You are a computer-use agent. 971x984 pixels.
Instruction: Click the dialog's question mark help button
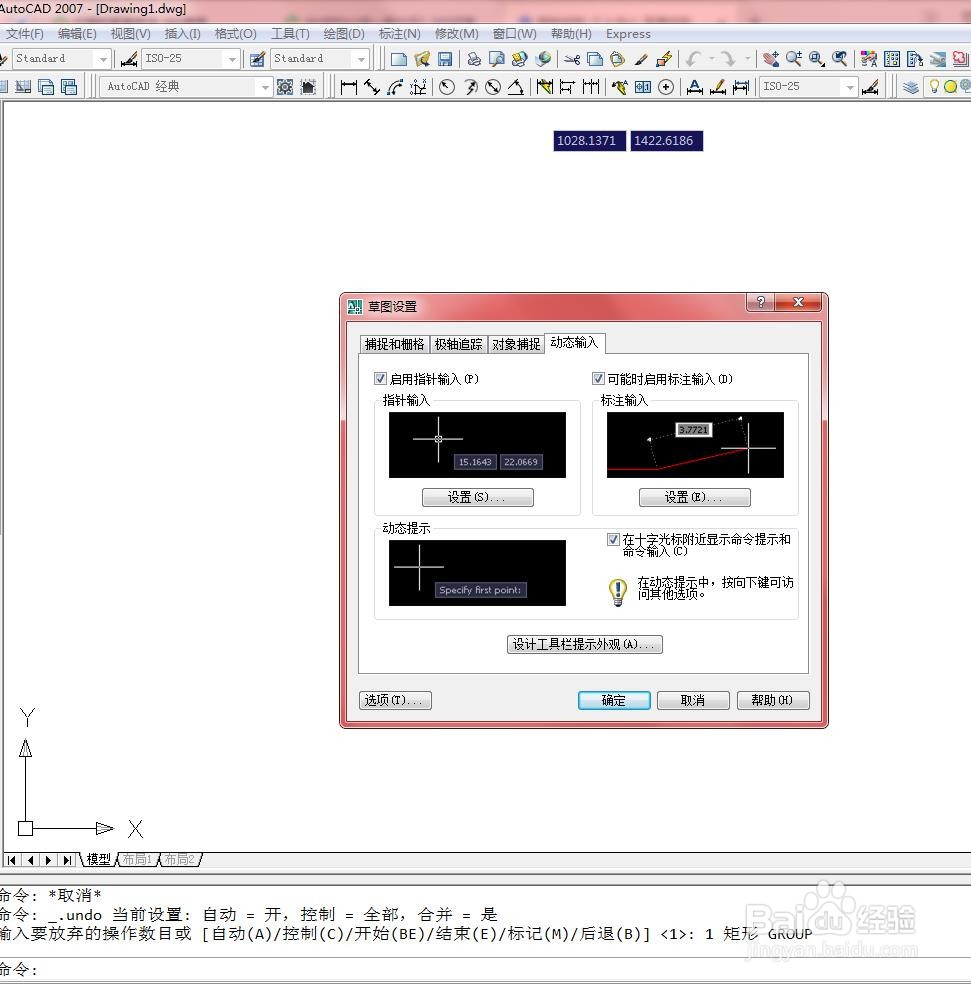click(x=761, y=302)
